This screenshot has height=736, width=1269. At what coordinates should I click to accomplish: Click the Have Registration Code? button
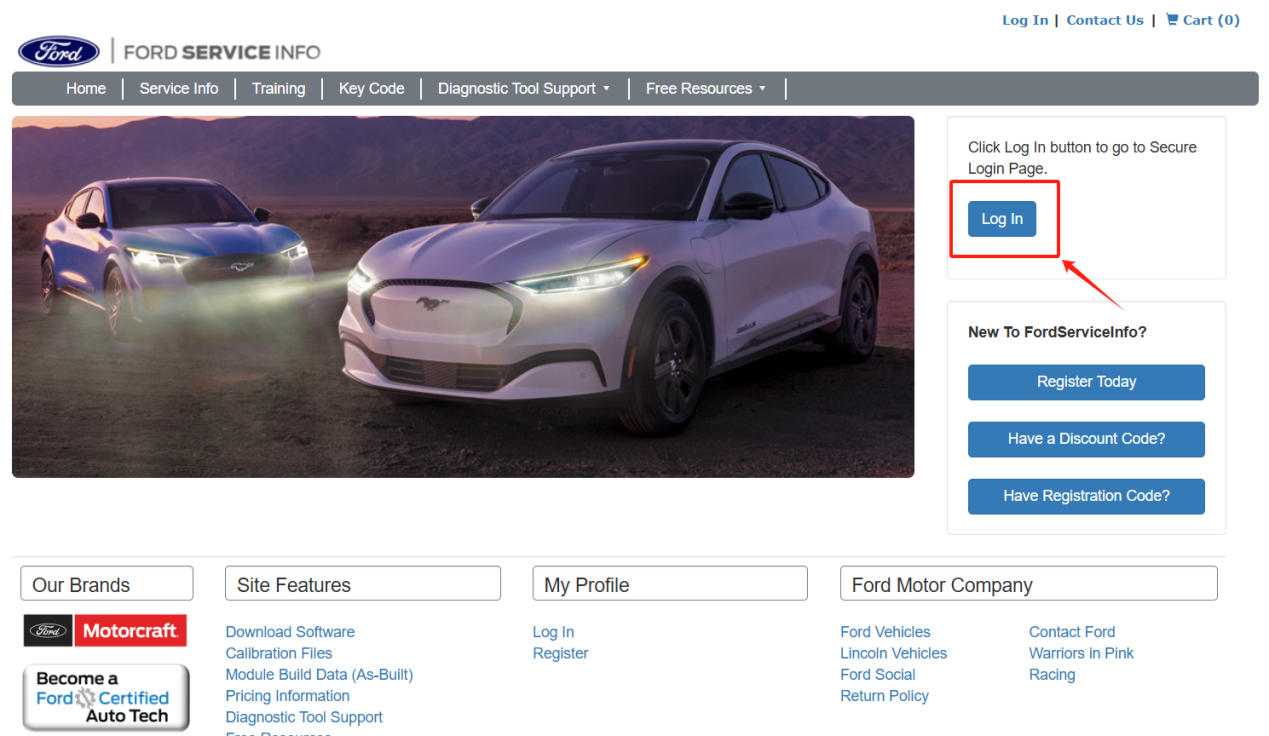click(x=1086, y=496)
